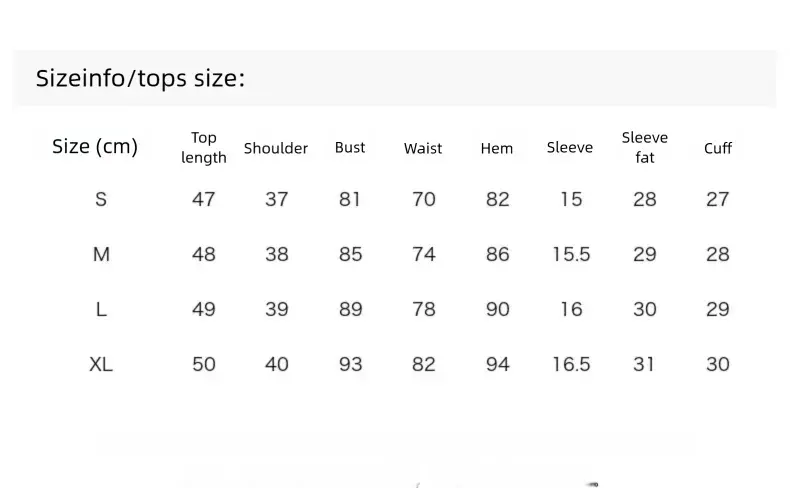Image resolution: width=790 pixels, height=488 pixels.
Task: Click the Bust column header
Action: 350,148
